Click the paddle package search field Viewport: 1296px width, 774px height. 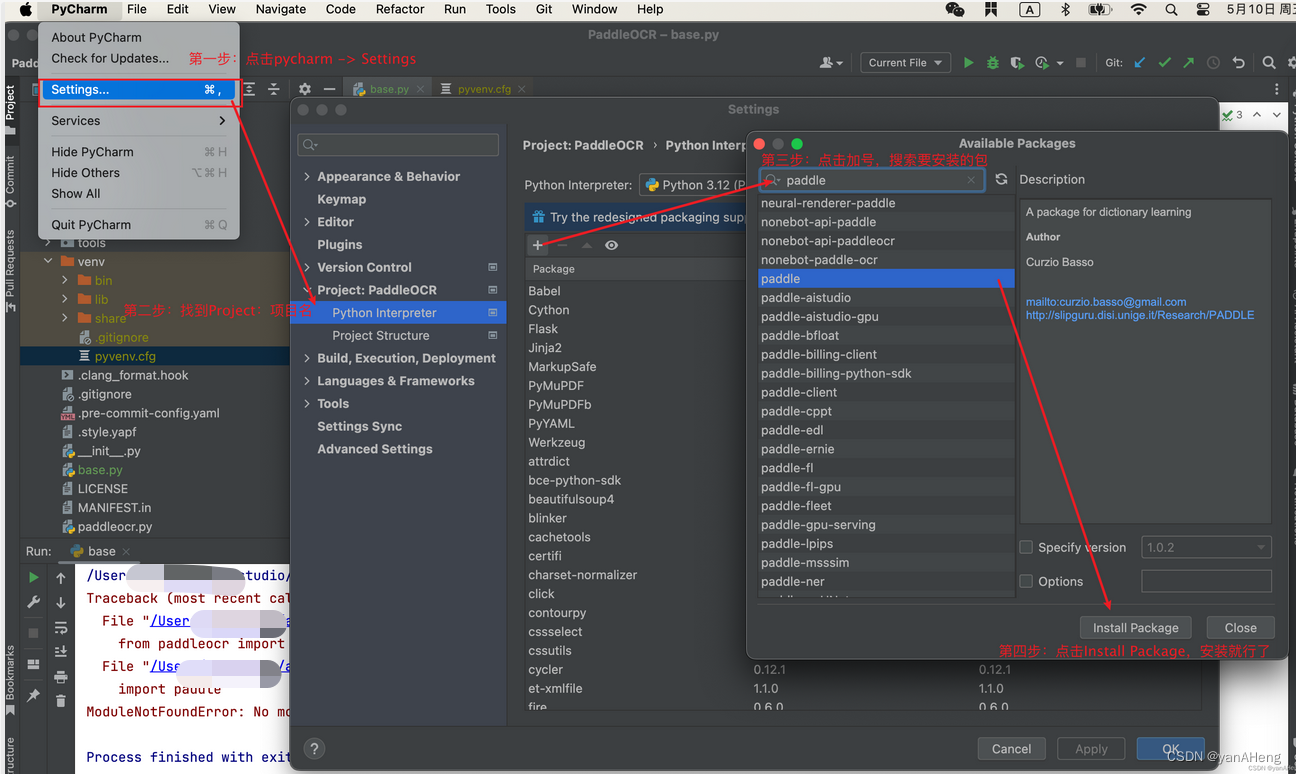(871, 180)
